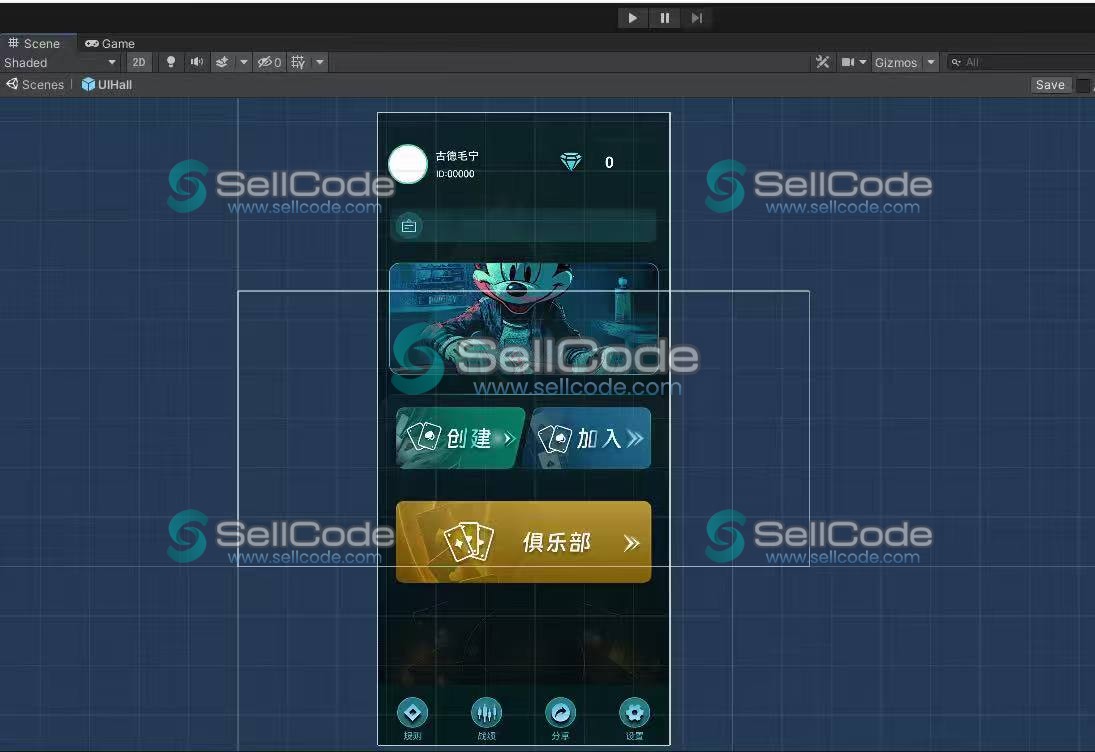The width and height of the screenshot is (1095, 752).
Task: Toggle 2D view mode
Action: 139,62
